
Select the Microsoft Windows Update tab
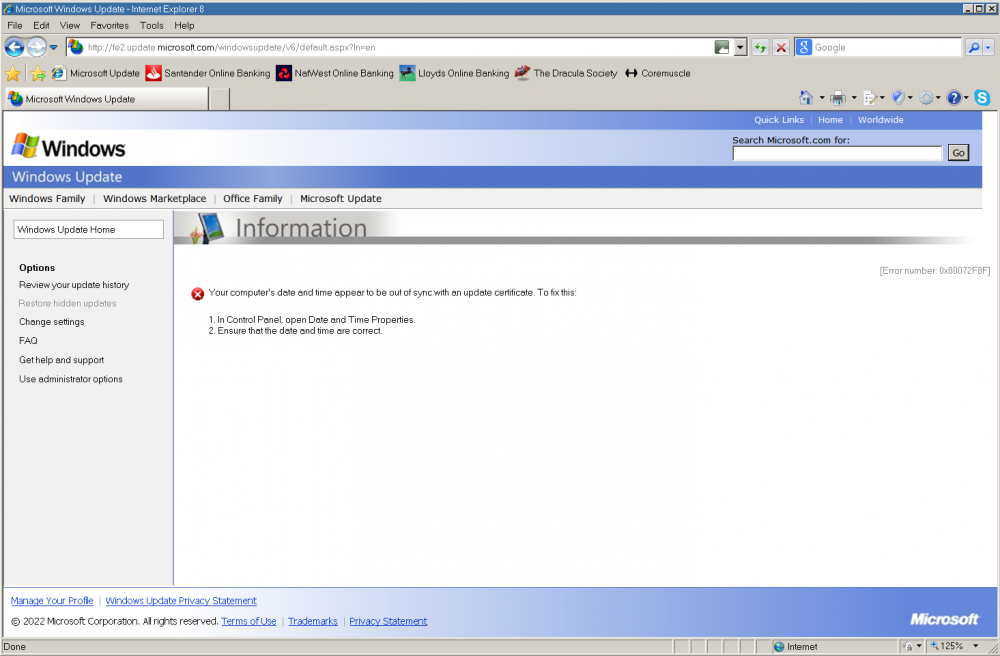point(105,99)
